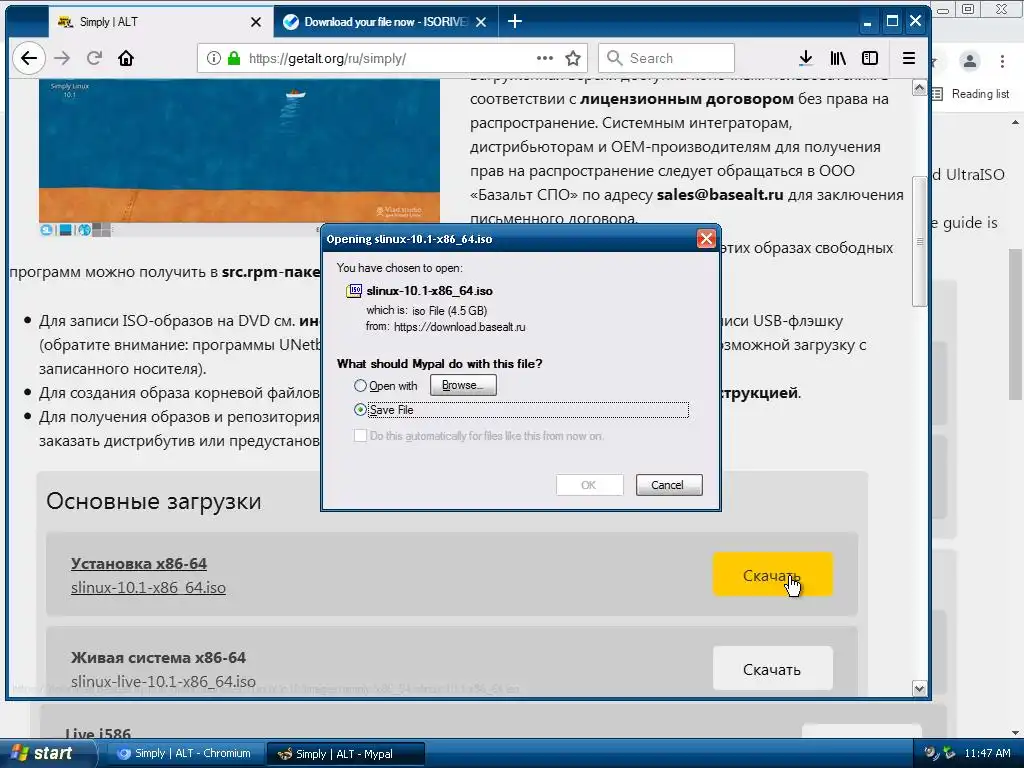The height and width of the screenshot is (768, 1024).
Task: Select the Save File radio option
Action: [360, 409]
